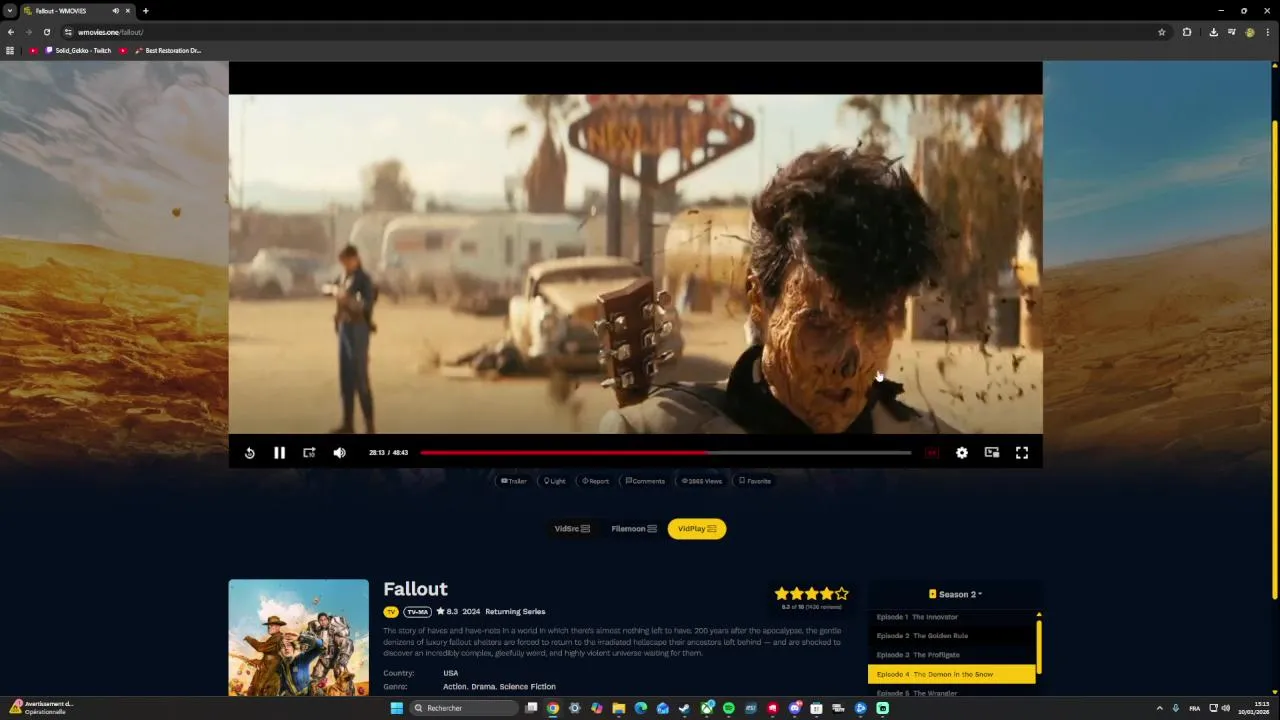1280x720 pixels.
Task: Open the Comments section button
Action: pos(645,481)
